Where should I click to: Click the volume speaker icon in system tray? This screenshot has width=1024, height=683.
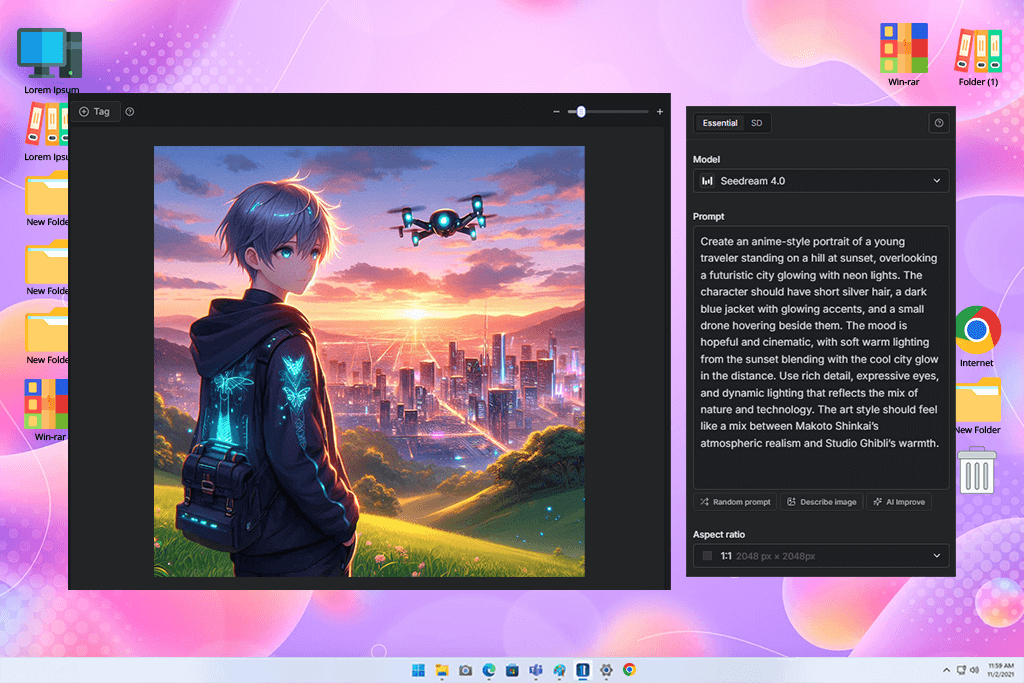point(974,670)
